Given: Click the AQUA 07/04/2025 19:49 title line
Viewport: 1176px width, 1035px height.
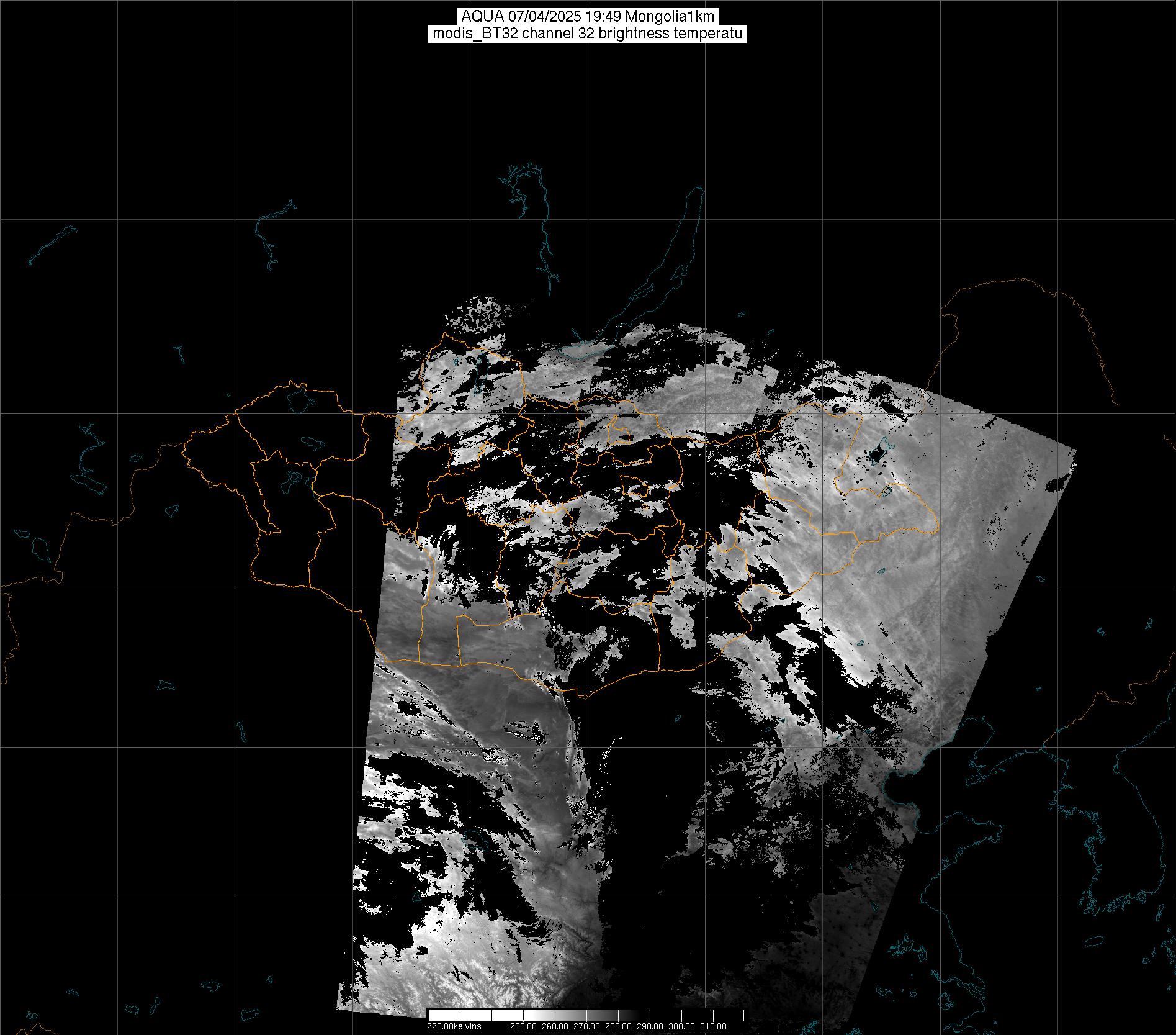Looking at the screenshot, I should coord(588,16).
